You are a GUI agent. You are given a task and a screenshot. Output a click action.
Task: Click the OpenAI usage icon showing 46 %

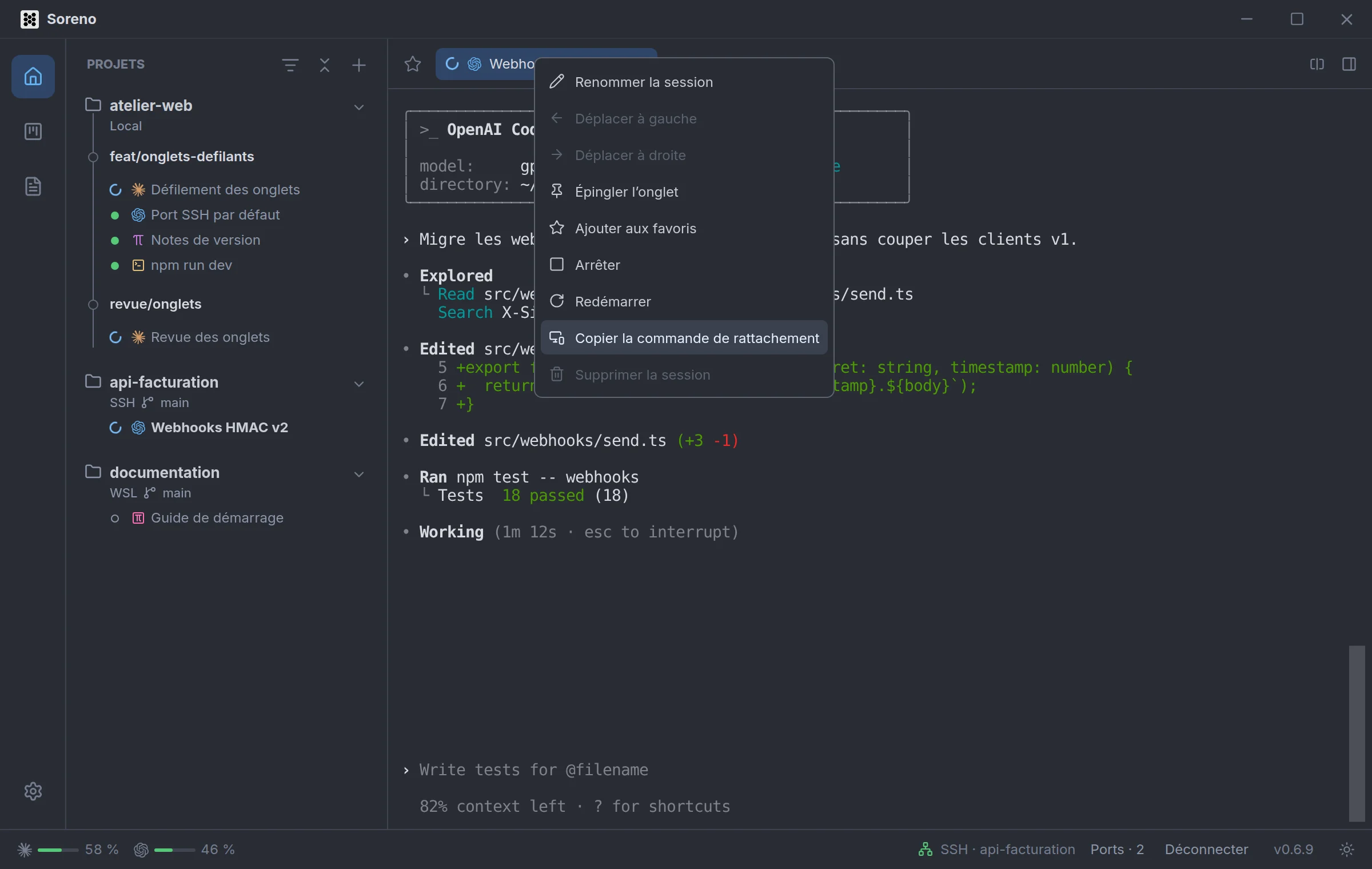click(141, 850)
